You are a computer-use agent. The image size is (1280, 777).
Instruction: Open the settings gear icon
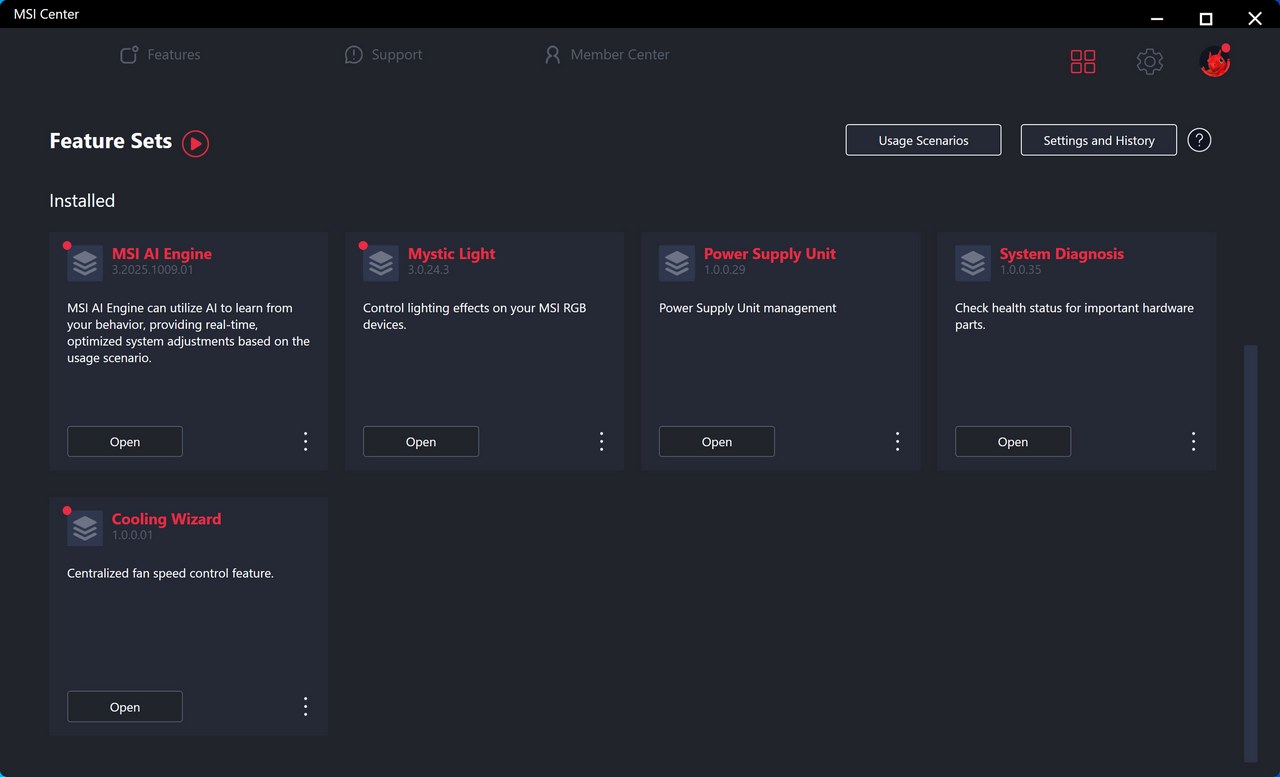click(x=1149, y=62)
